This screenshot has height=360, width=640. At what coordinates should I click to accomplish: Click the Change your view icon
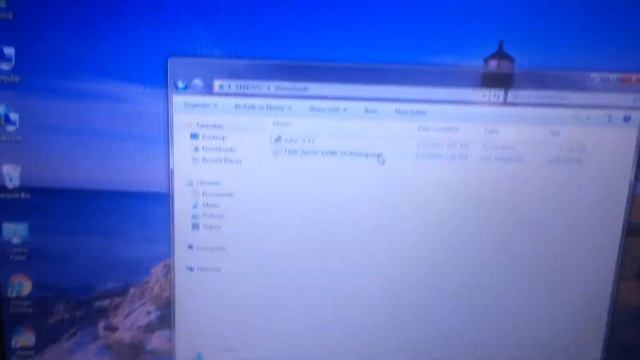577,118
